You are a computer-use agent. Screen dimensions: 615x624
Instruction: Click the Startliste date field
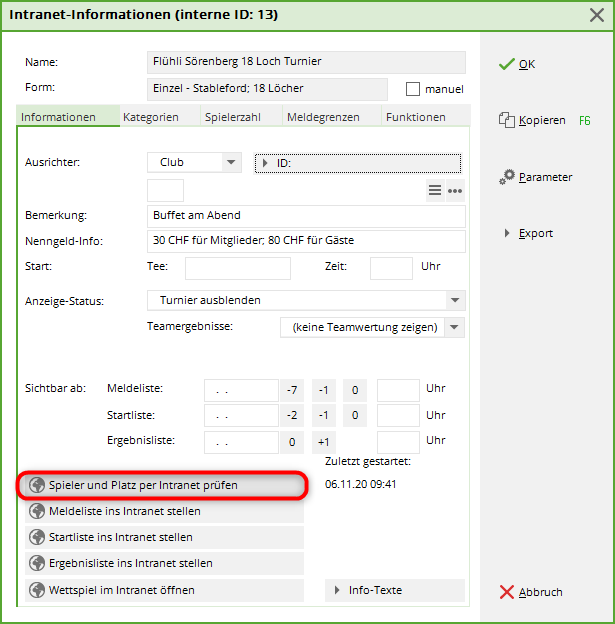click(241, 415)
